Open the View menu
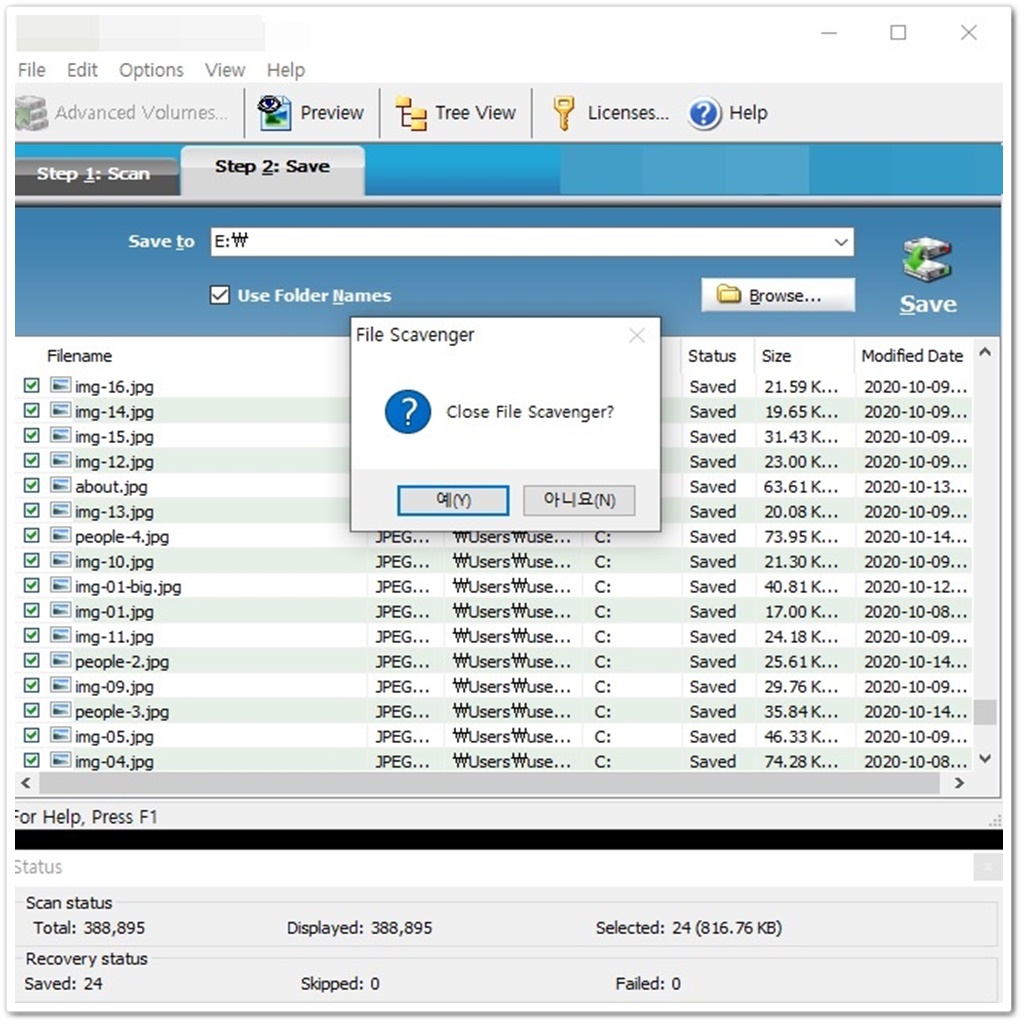Screen dimensions: 1024x1024 225,70
